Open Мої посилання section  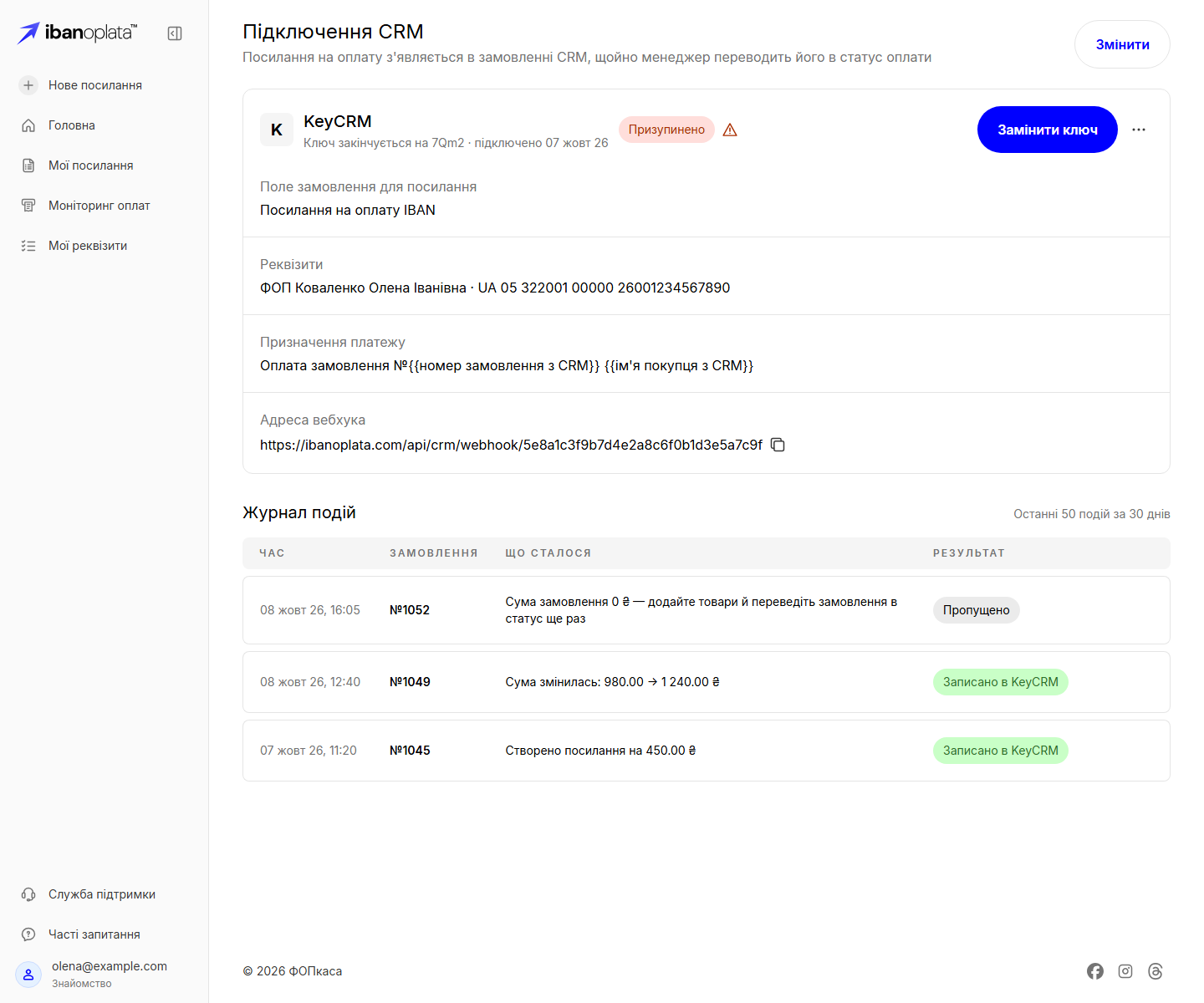coord(91,165)
